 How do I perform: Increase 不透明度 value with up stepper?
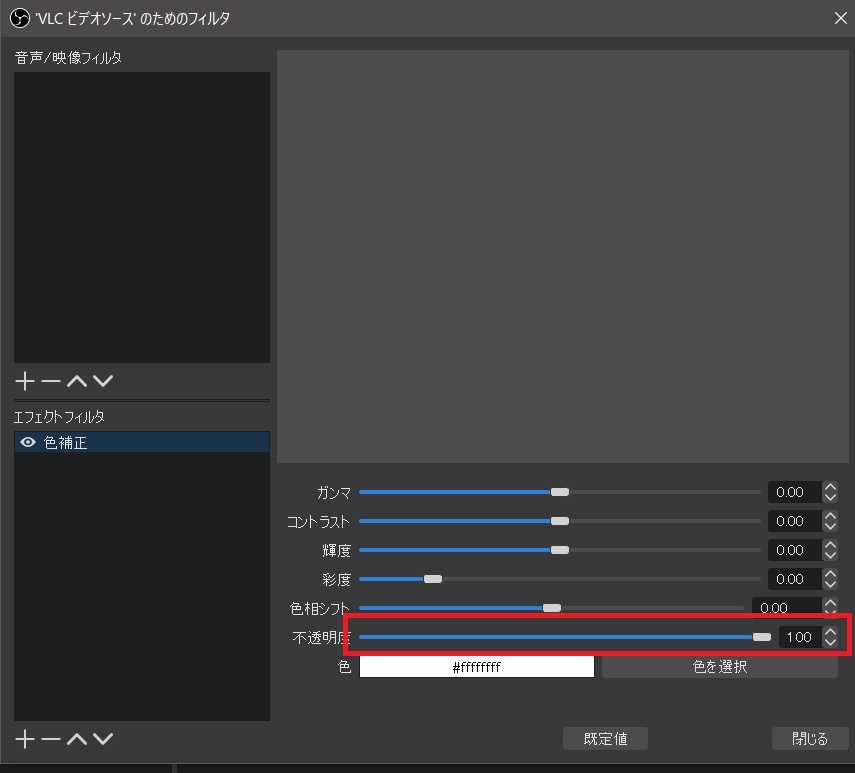[x=830, y=632]
